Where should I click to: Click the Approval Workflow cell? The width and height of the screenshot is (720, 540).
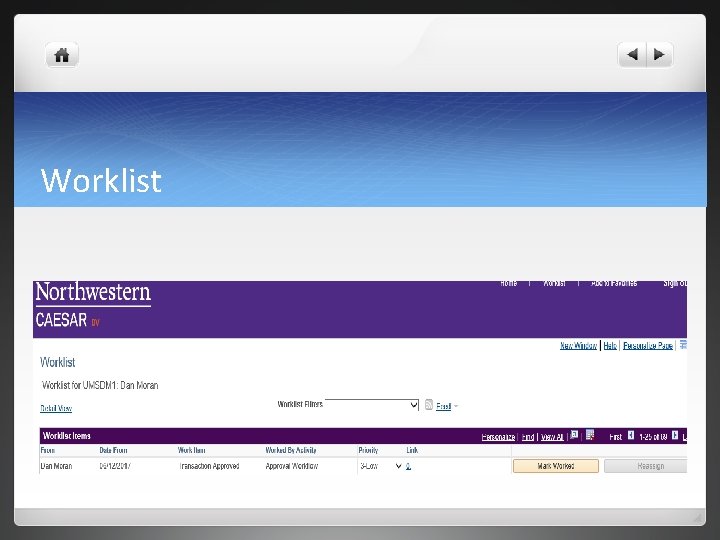(x=292, y=466)
